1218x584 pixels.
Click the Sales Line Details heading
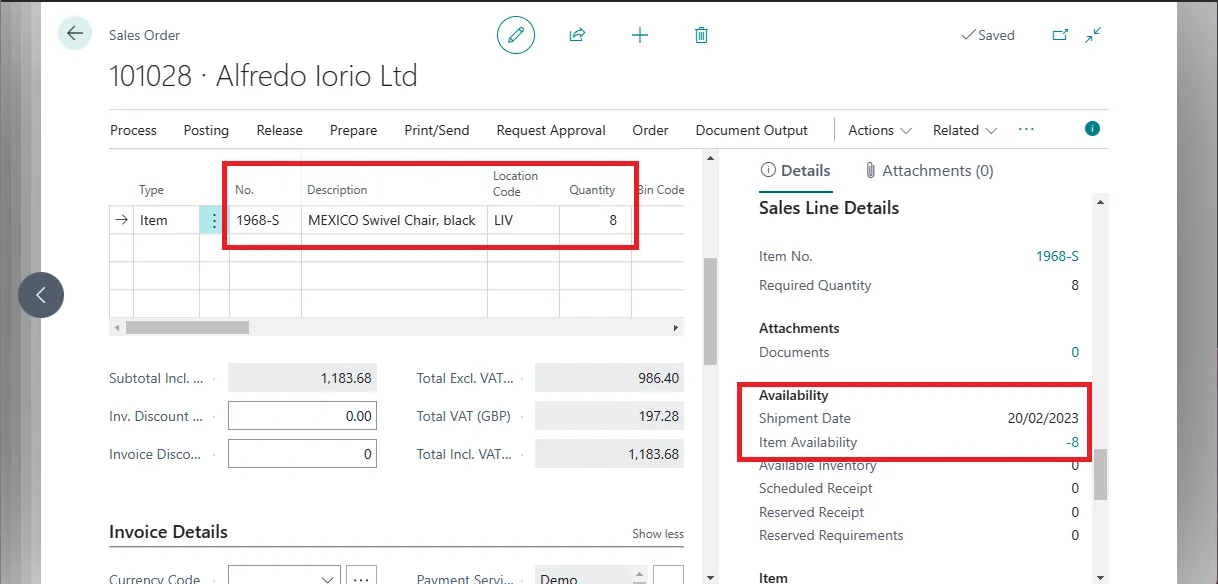coord(829,208)
